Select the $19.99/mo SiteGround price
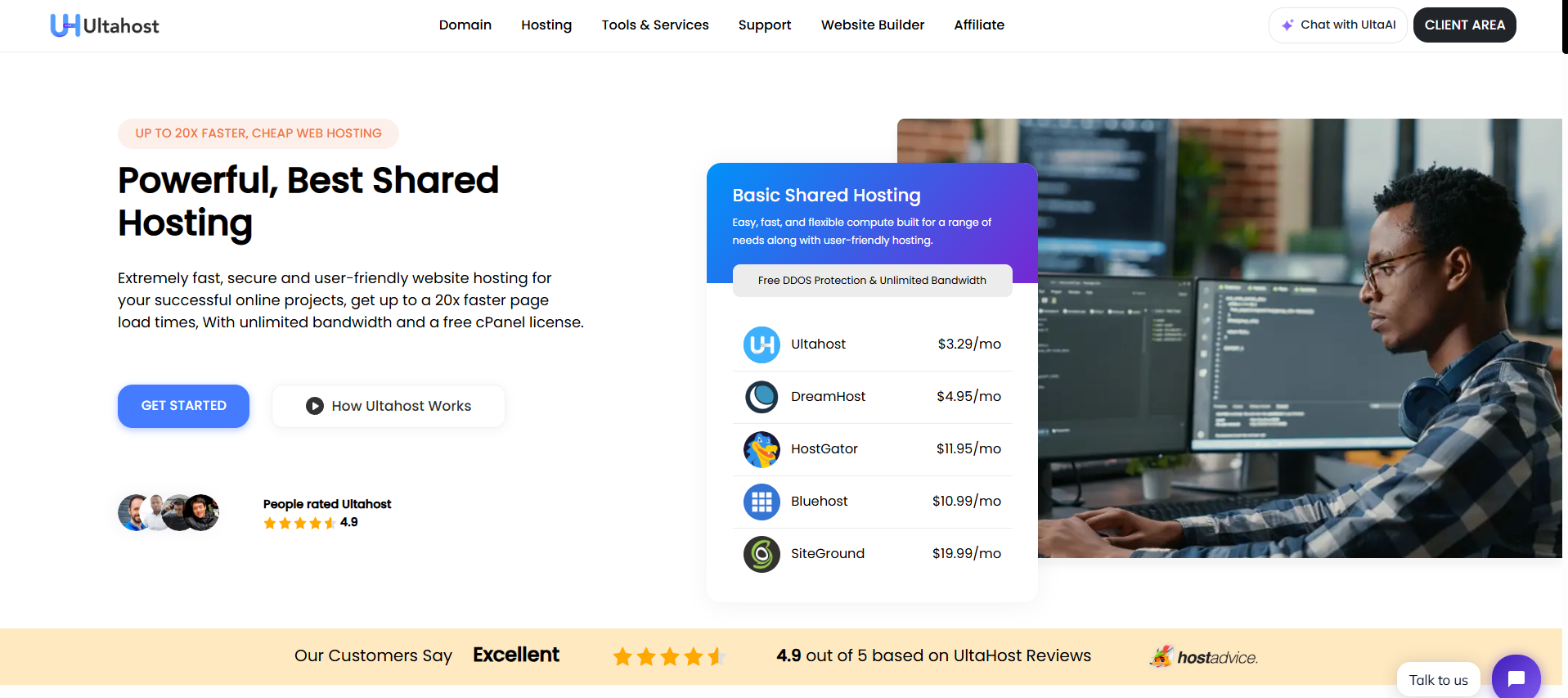Image resolution: width=1568 pixels, height=698 pixels. click(x=967, y=553)
